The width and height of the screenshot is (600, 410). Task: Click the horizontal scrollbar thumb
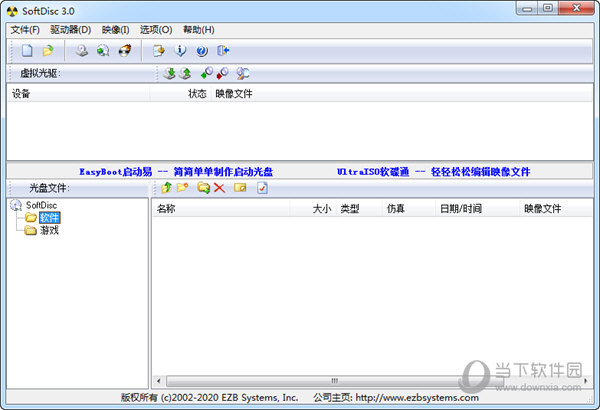coord(335,381)
